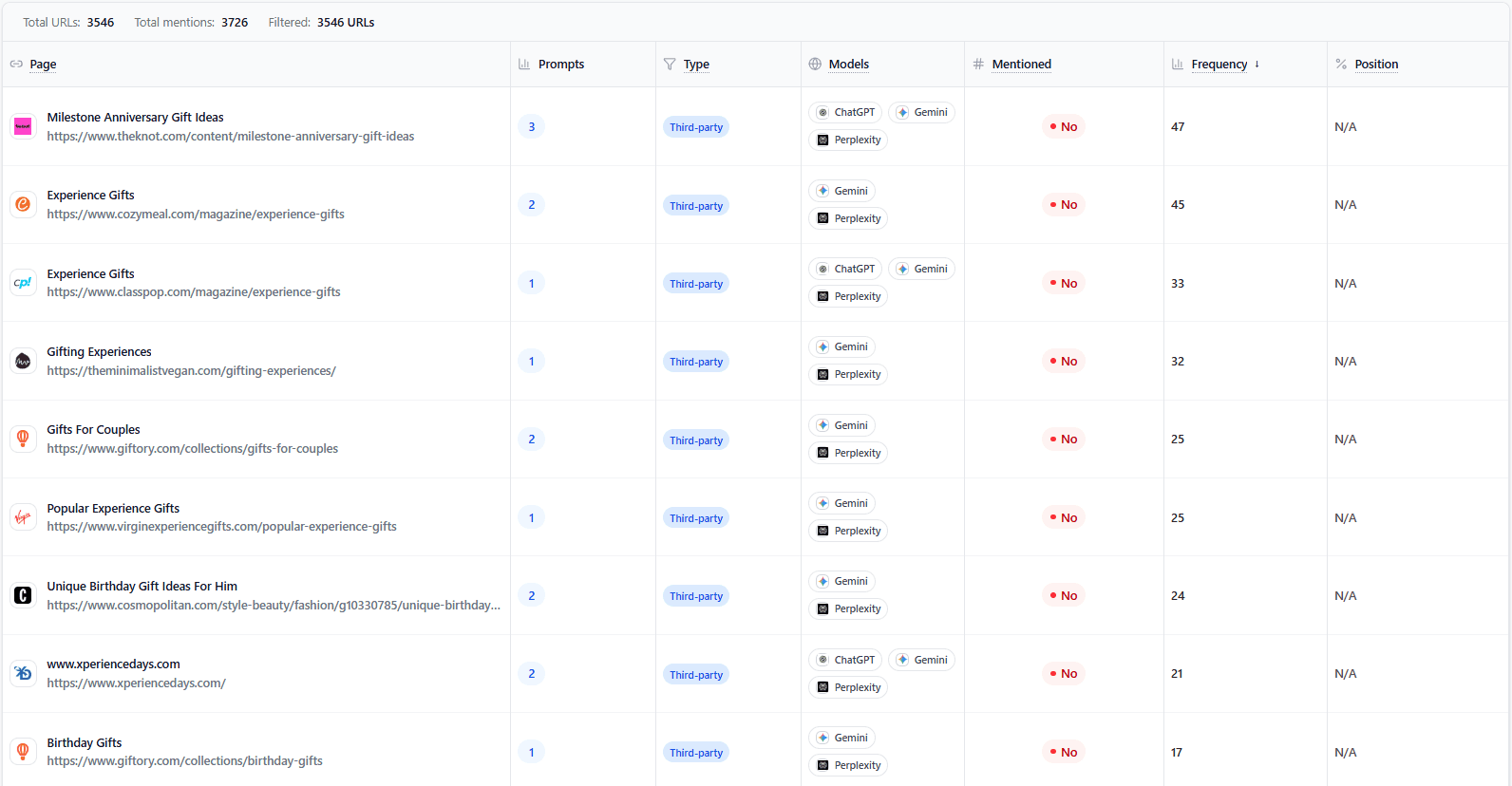Click Unique Birthday Gift Ideas For Him title
The height and width of the screenshot is (786, 1512).
(142, 586)
